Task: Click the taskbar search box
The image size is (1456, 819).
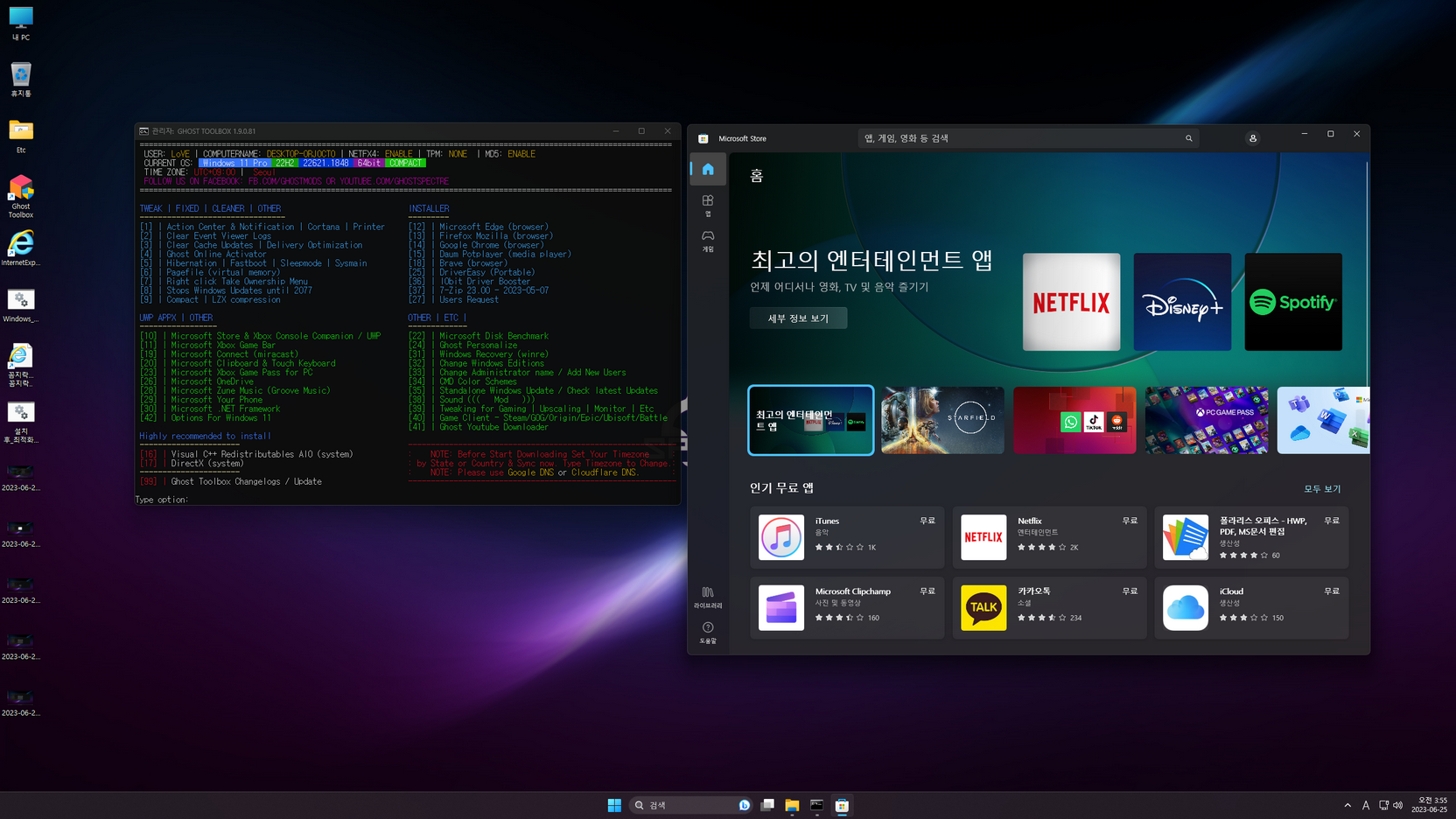Action: tap(690, 805)
